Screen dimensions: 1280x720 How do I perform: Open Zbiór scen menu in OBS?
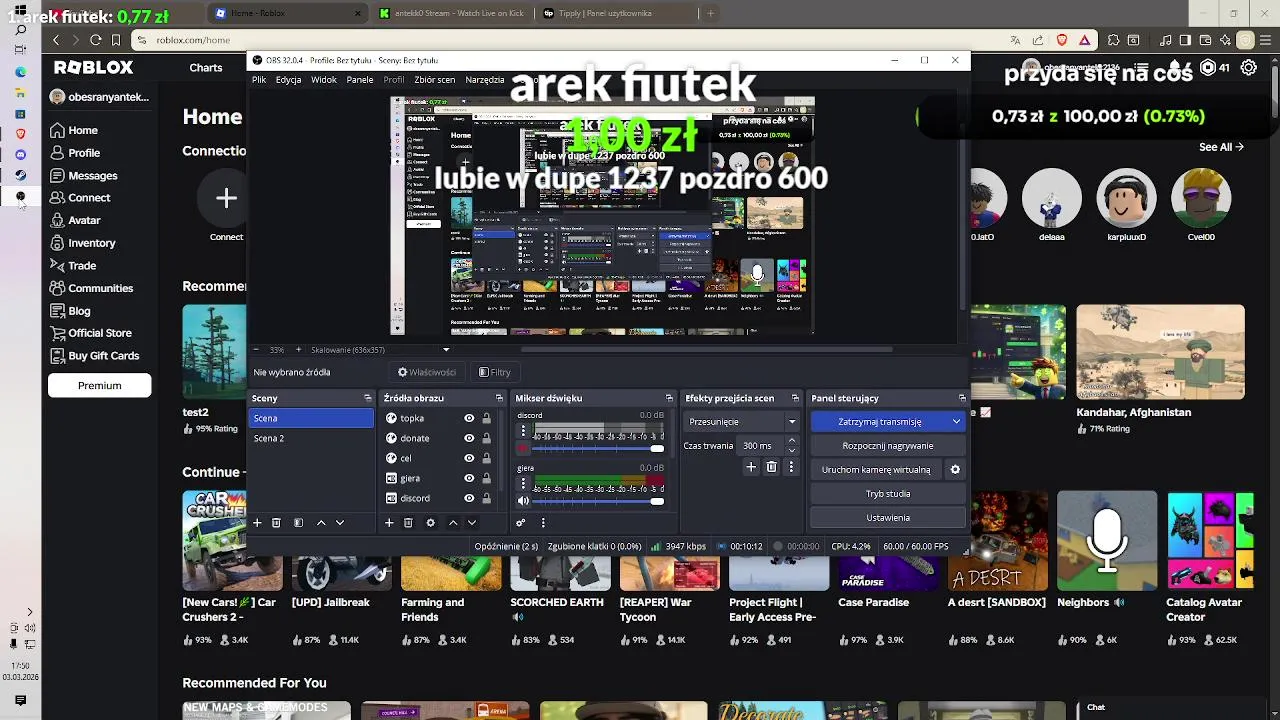[x=434, y=80]
